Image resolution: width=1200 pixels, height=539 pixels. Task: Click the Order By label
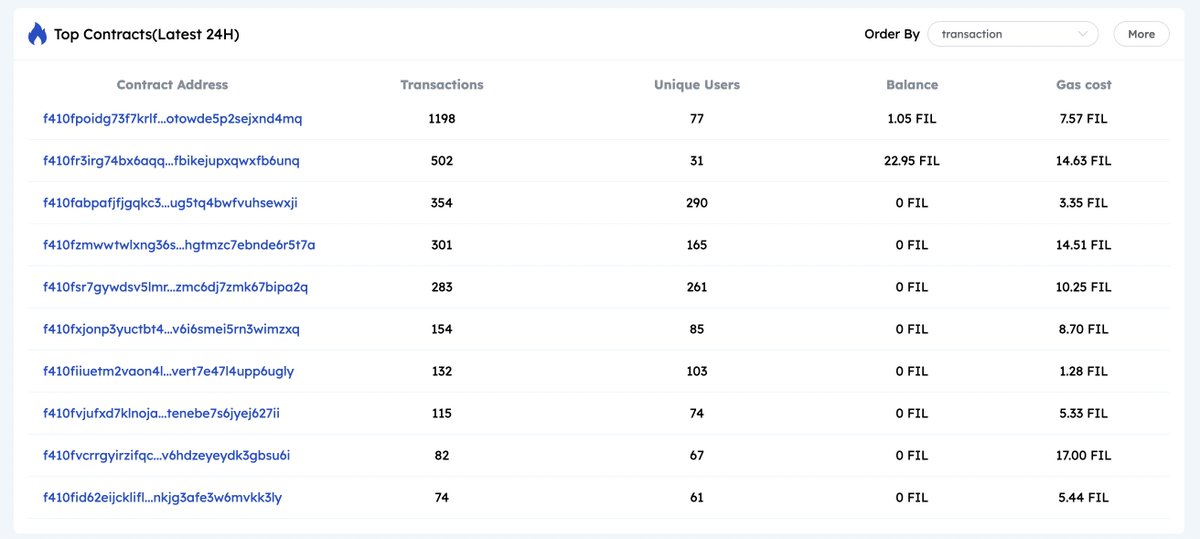[892, 34]
